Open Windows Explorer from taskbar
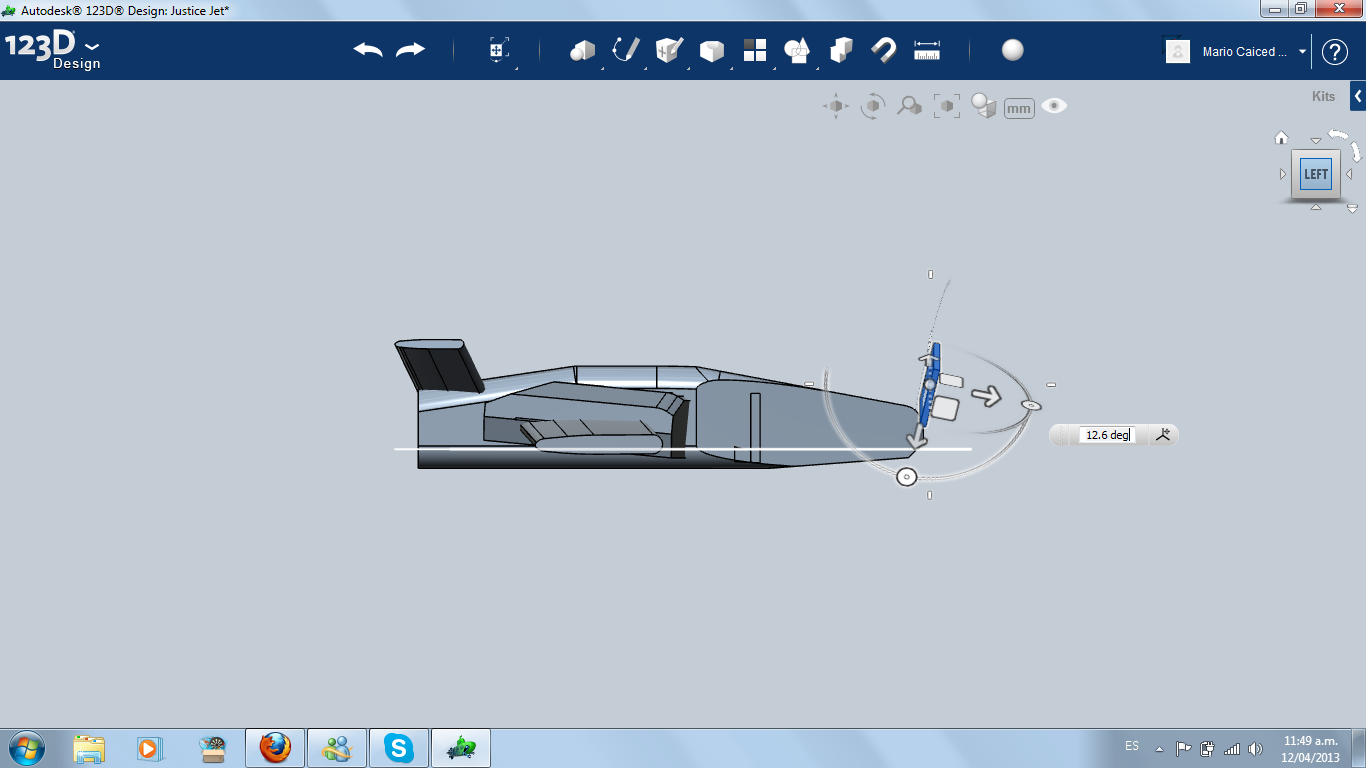The height and width of the screenshot is (768, 1366). click(89, 748)
